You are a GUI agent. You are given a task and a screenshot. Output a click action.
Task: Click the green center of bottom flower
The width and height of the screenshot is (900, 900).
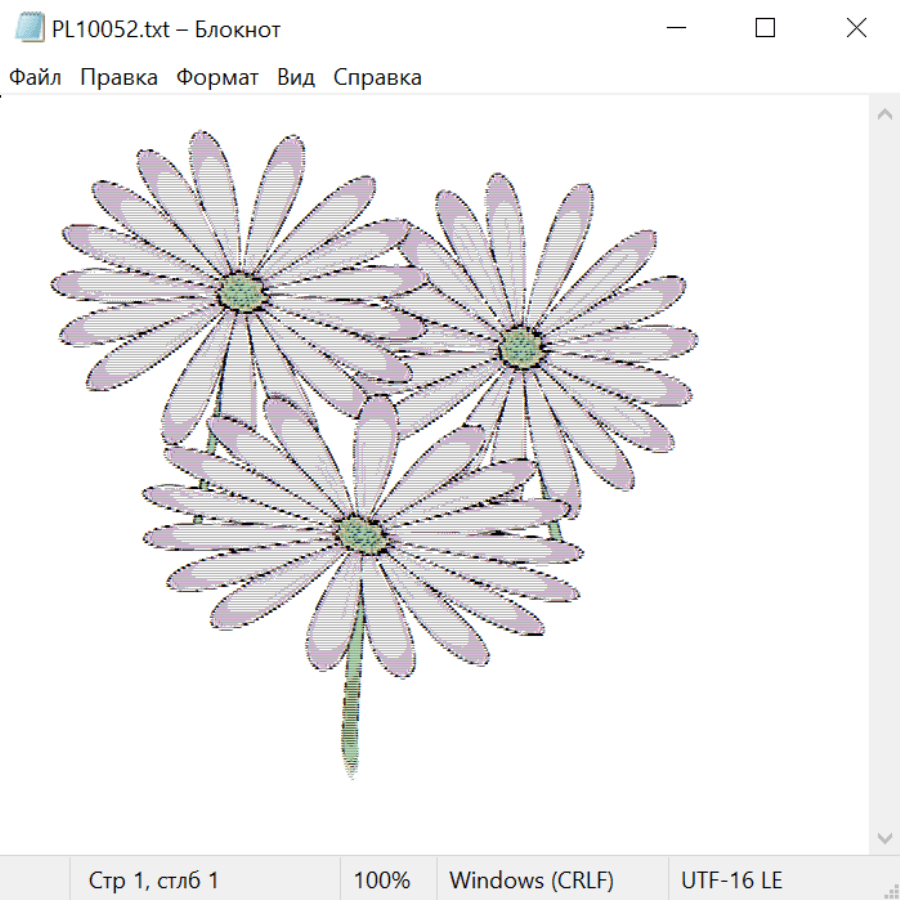tap(359, 534)
